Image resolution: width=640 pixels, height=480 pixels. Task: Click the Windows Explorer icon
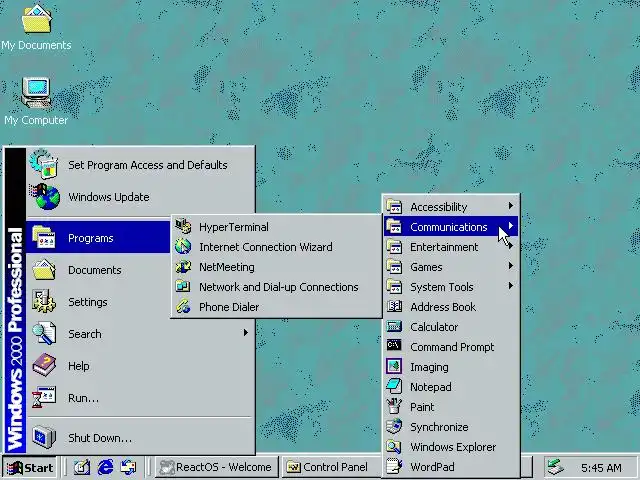394,446
